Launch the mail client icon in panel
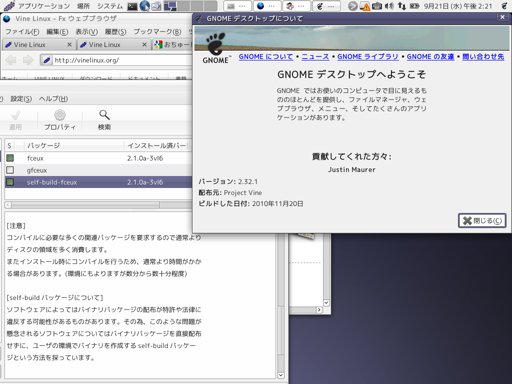Screen dimensions: 512x384 point(156,6)
